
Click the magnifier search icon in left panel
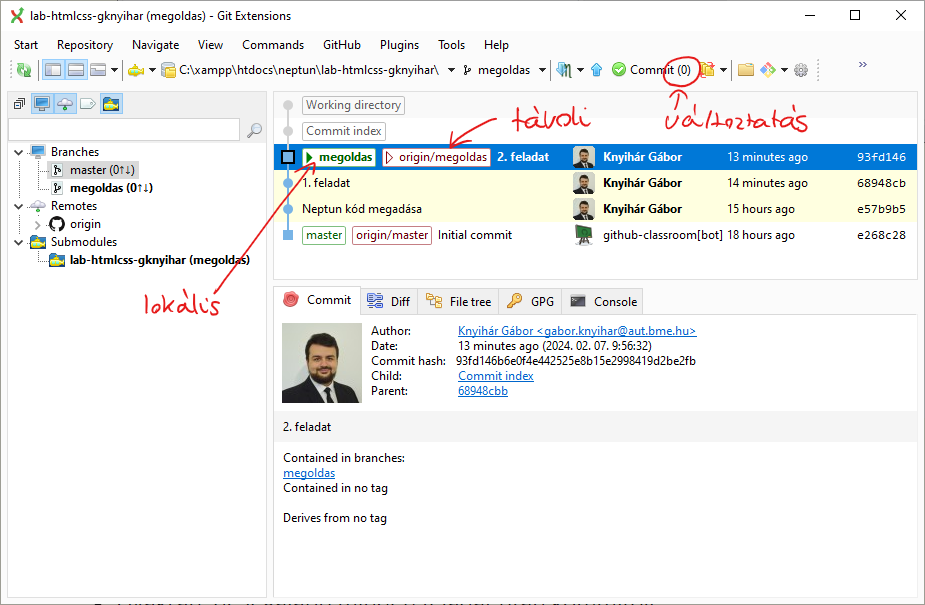(254, 130)
